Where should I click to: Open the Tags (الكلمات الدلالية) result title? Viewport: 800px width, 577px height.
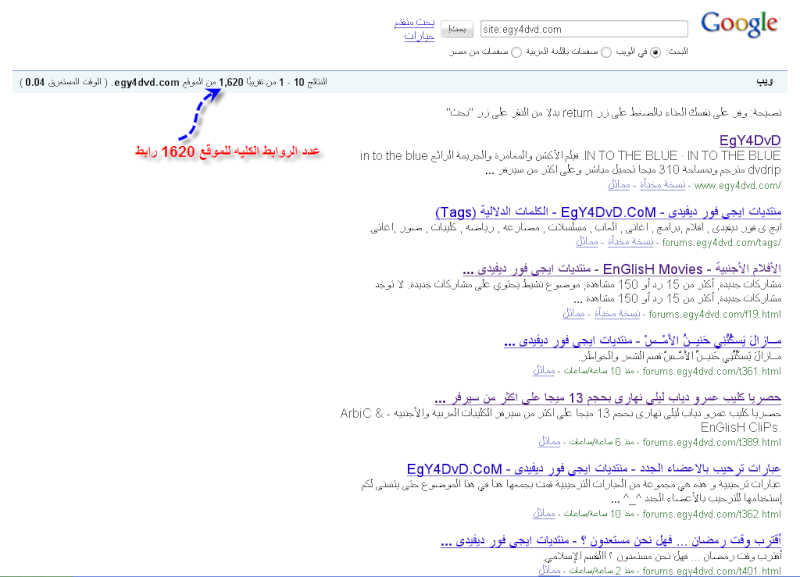click(x=608, y=212)
